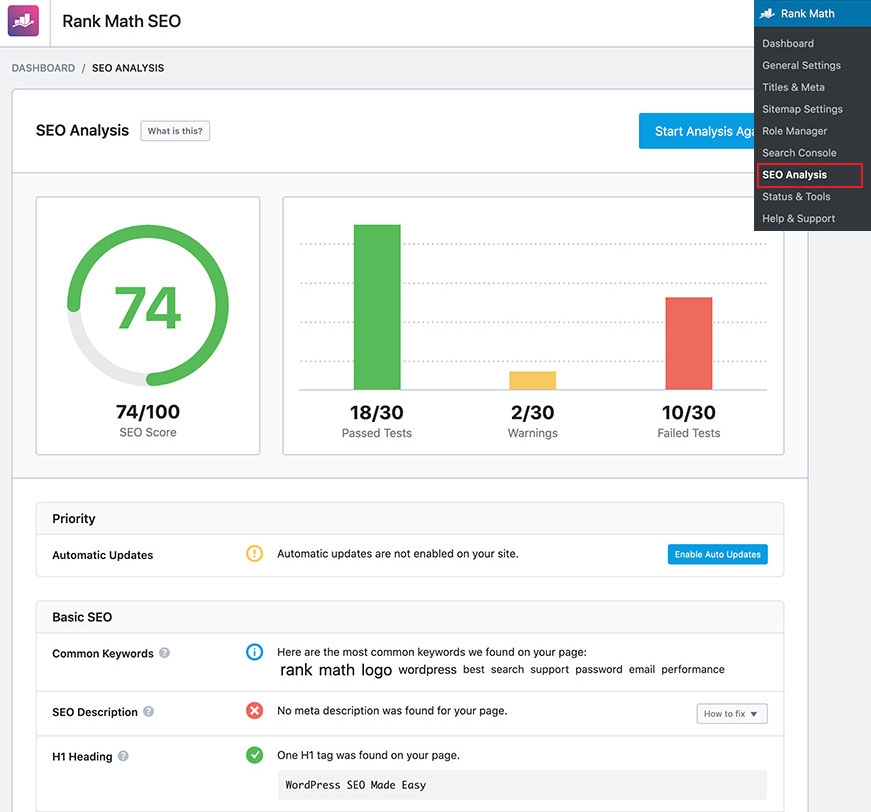Click the keyword 'logo'
This screenshot has height=812, width=871.
click(377, 670)
